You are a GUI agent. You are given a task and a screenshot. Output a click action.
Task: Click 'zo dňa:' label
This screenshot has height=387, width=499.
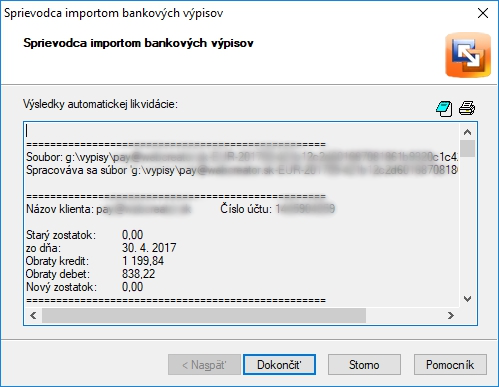(x=44, y=248)
